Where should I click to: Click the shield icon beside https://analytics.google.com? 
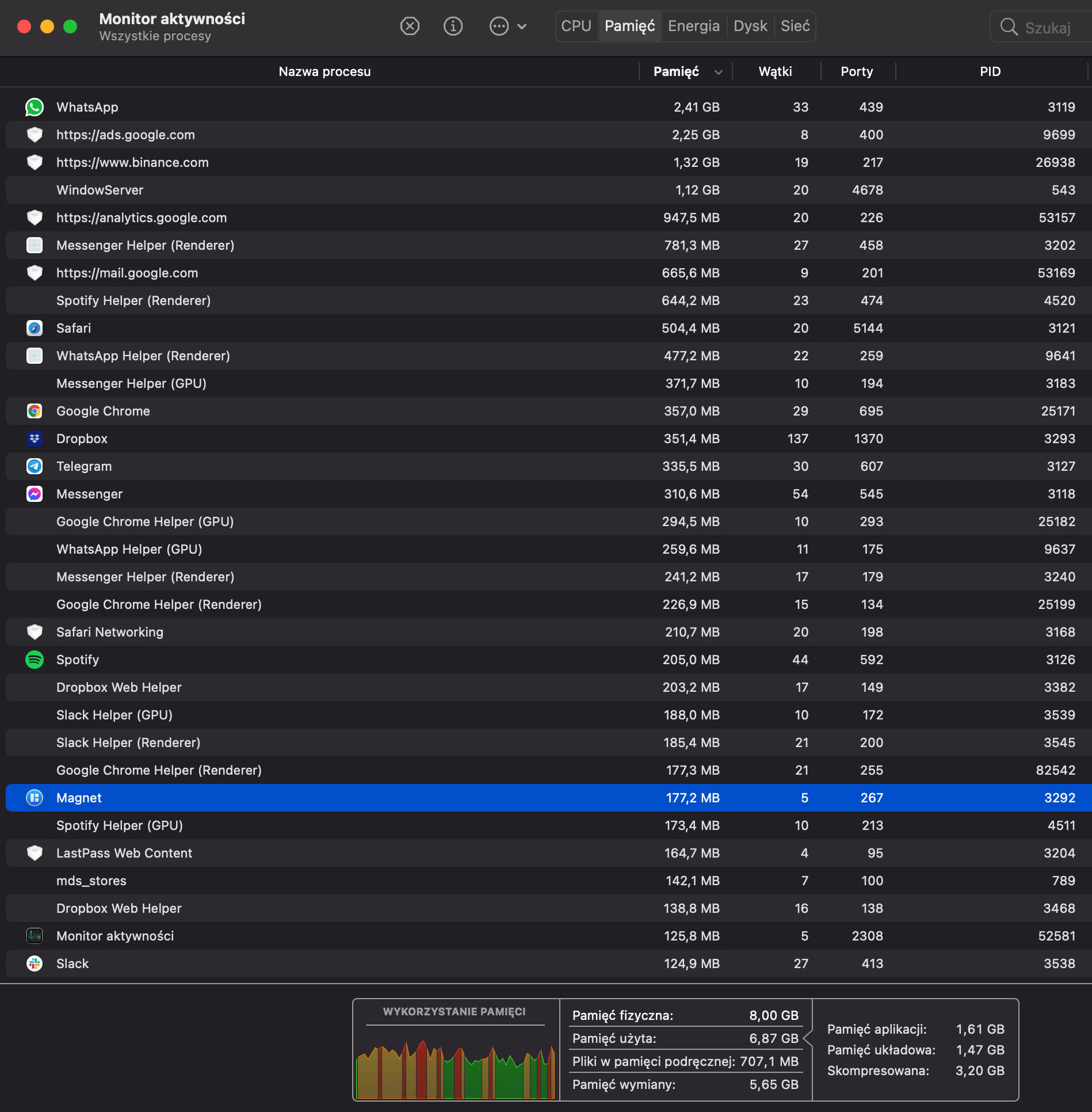pos(35,218)
